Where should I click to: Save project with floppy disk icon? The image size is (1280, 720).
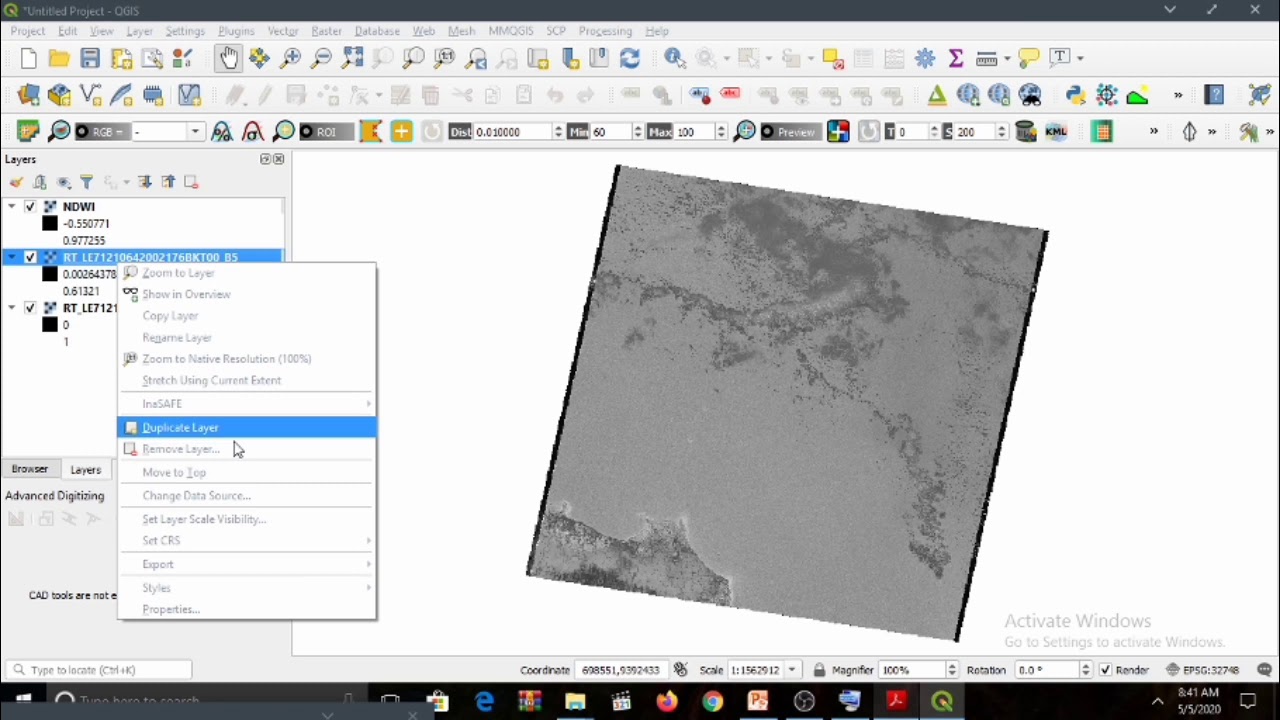point(90,58)
